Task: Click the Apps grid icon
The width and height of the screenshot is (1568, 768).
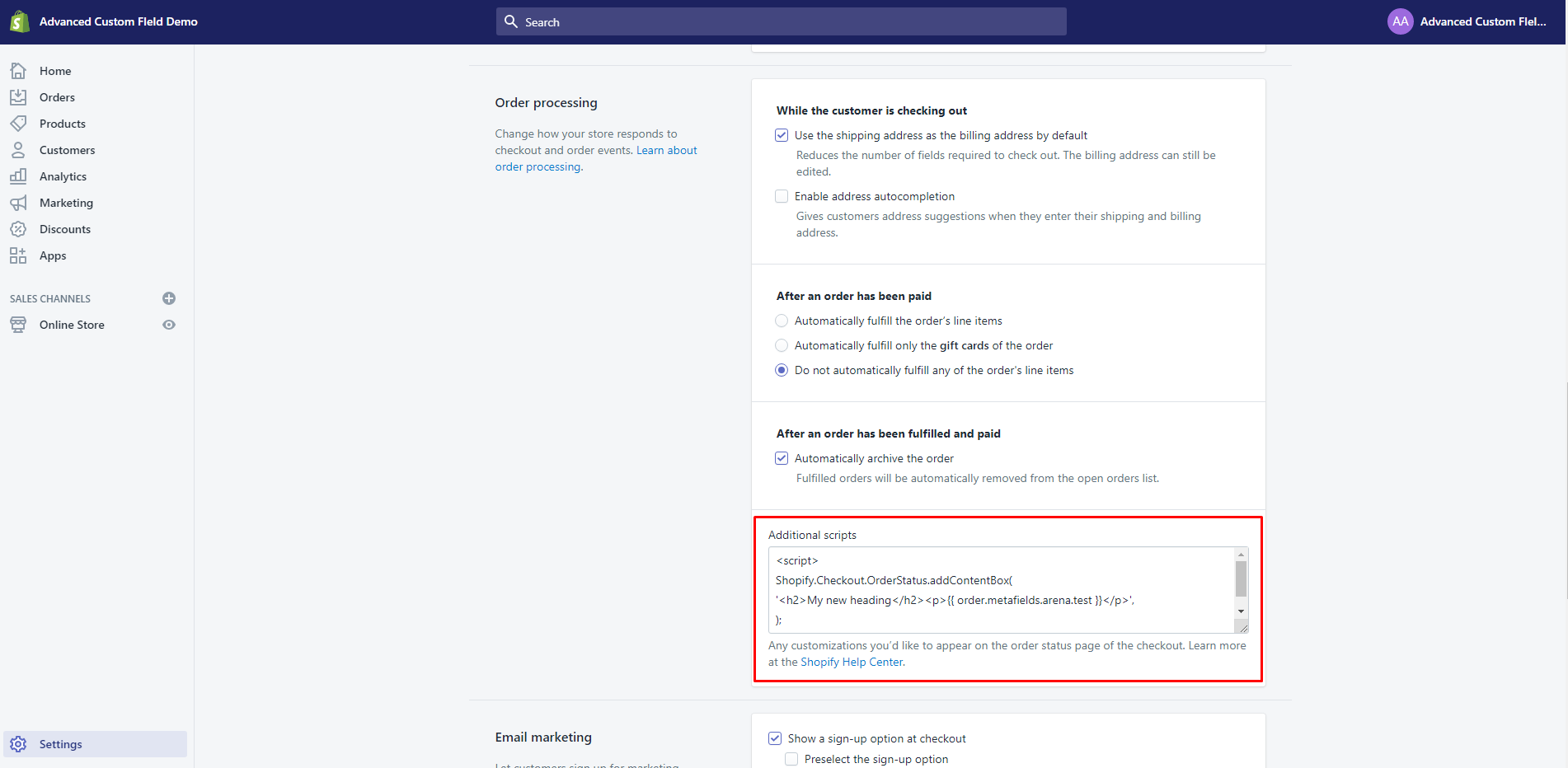Action: [18, 255]
